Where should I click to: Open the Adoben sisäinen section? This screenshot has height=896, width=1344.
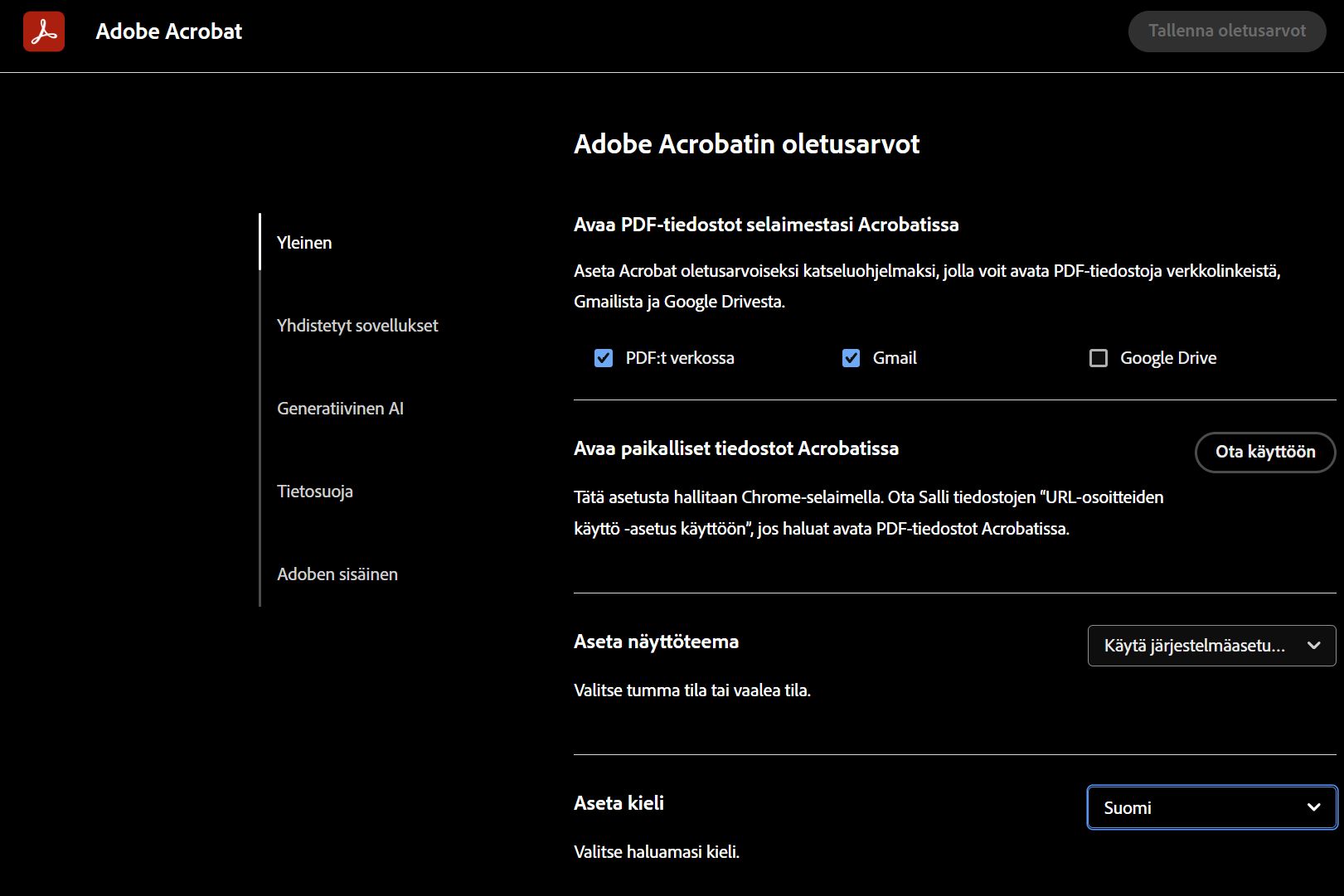337,574
